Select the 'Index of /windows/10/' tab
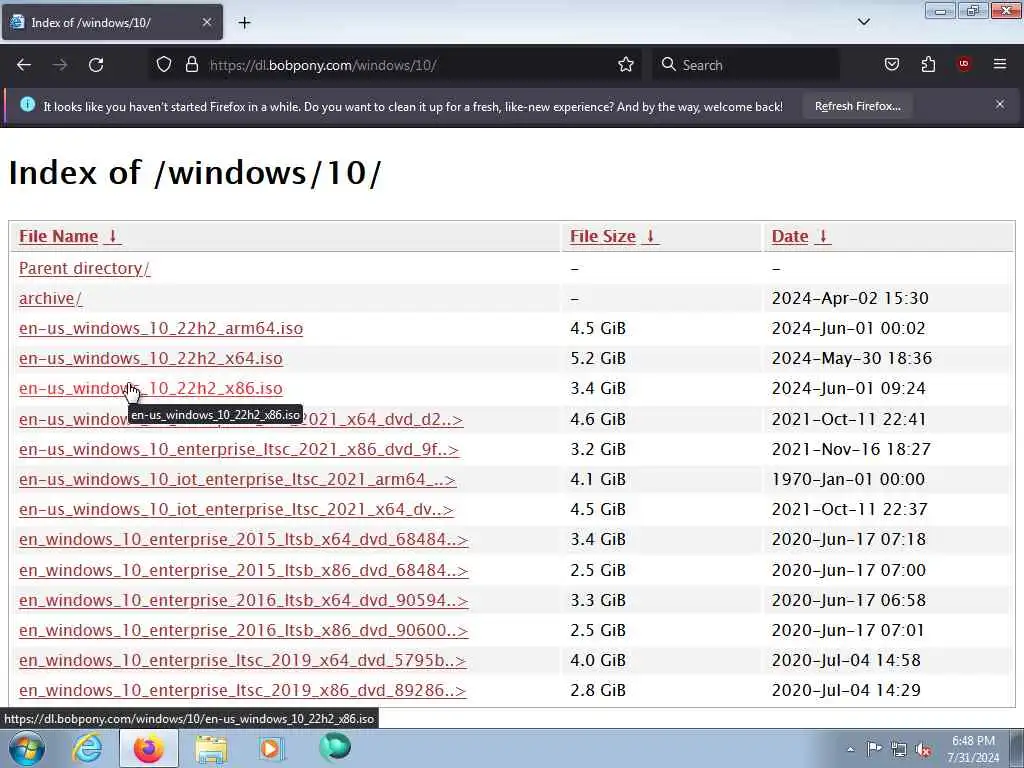This screenshot has width=1024, height=768. coord(112,22)
